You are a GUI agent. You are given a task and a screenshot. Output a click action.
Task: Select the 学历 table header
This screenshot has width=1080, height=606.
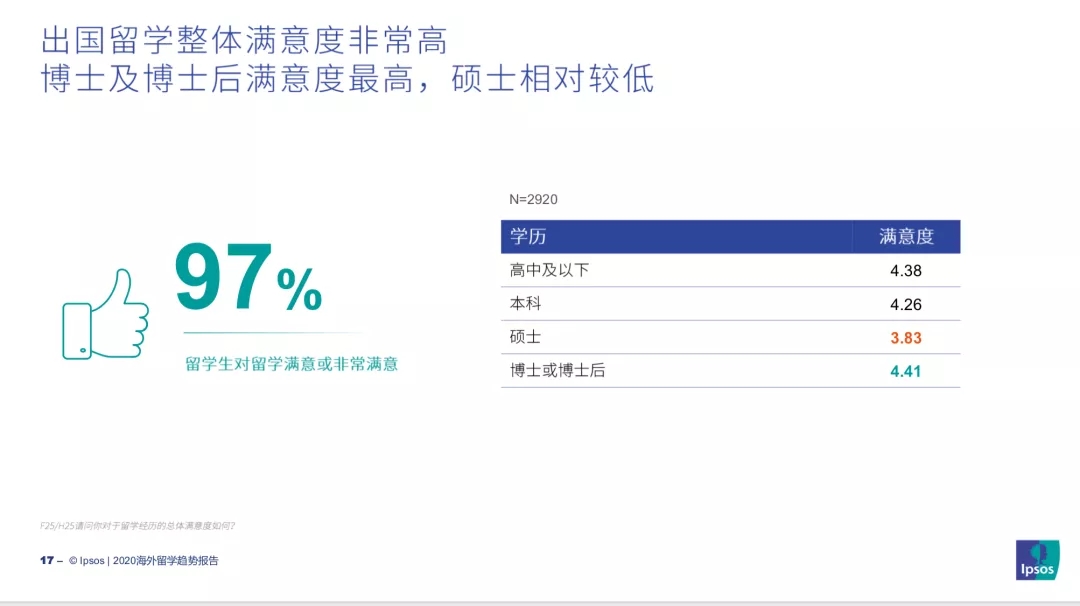pos(528,237)
